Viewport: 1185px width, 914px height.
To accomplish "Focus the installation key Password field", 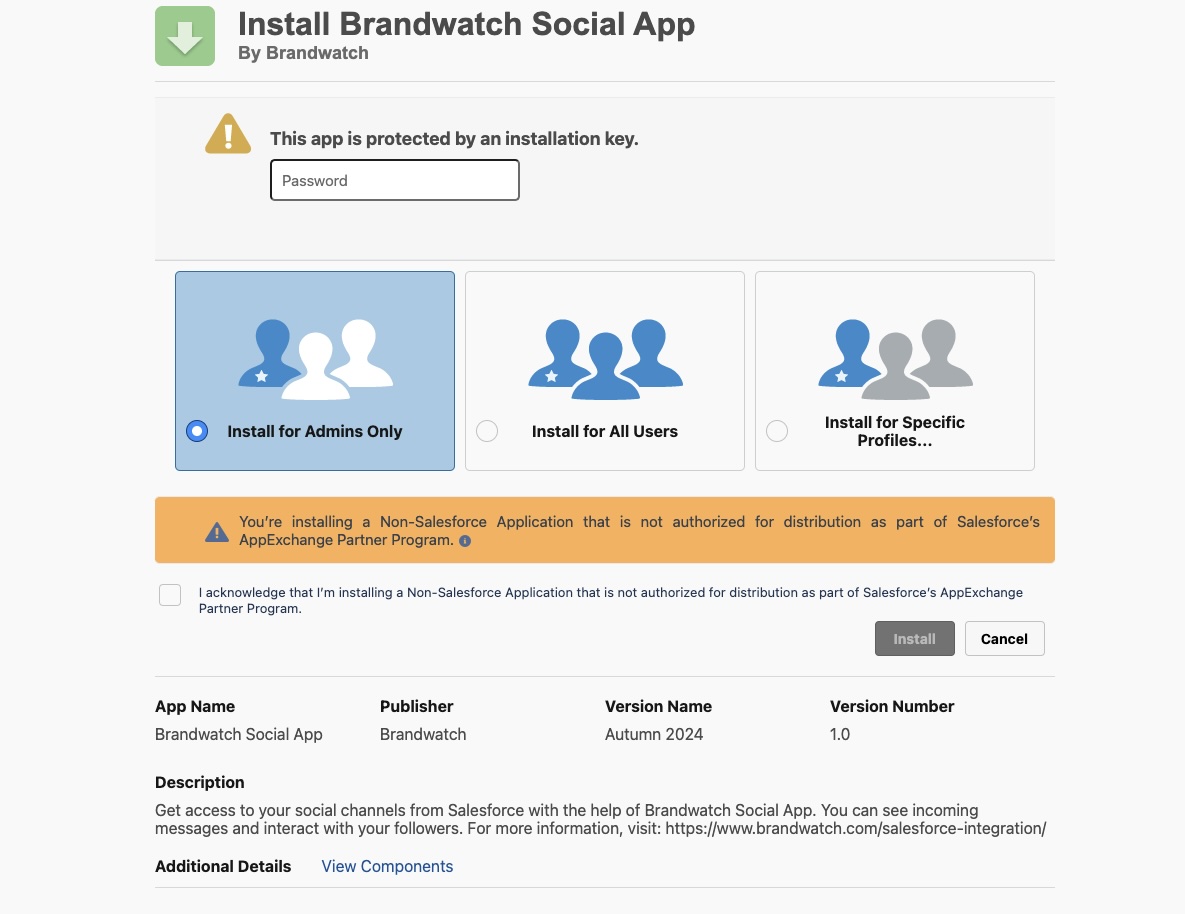I will pos(394,180).
